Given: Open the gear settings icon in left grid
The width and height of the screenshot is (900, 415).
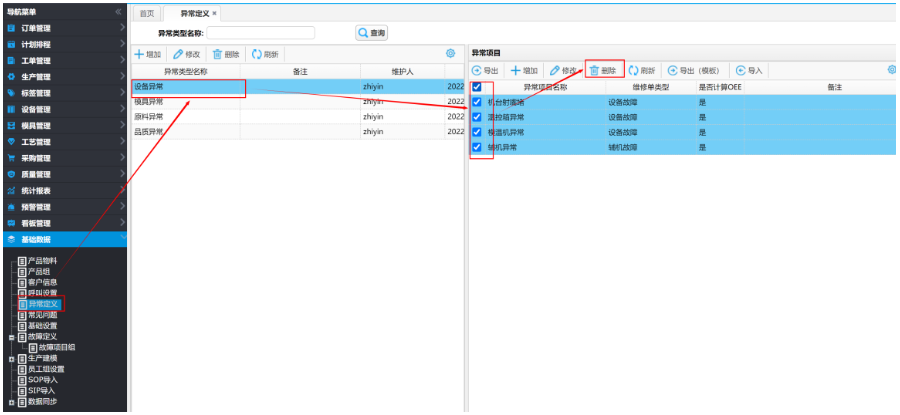Looking at the screenshot, I should point(450,53).
